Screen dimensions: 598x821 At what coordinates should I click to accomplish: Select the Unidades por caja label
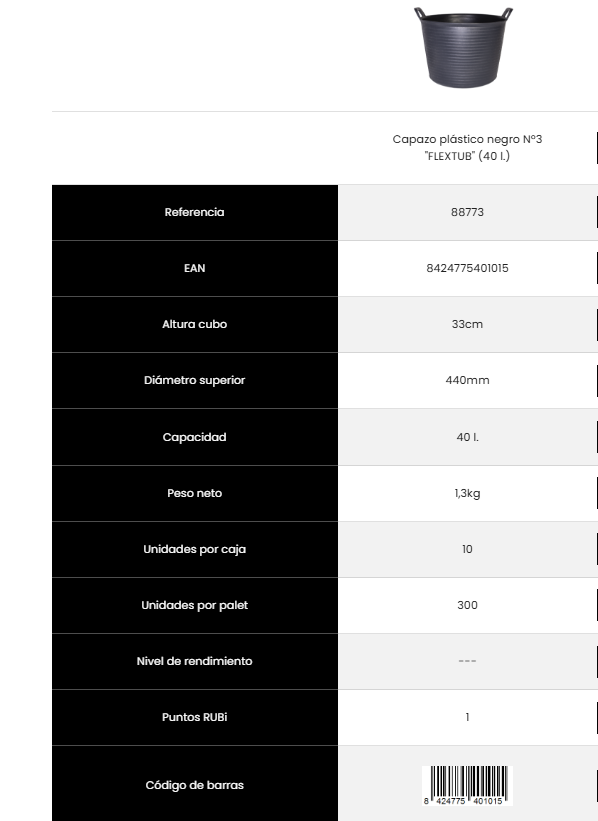pyautogui.click(x=195, y=549)
